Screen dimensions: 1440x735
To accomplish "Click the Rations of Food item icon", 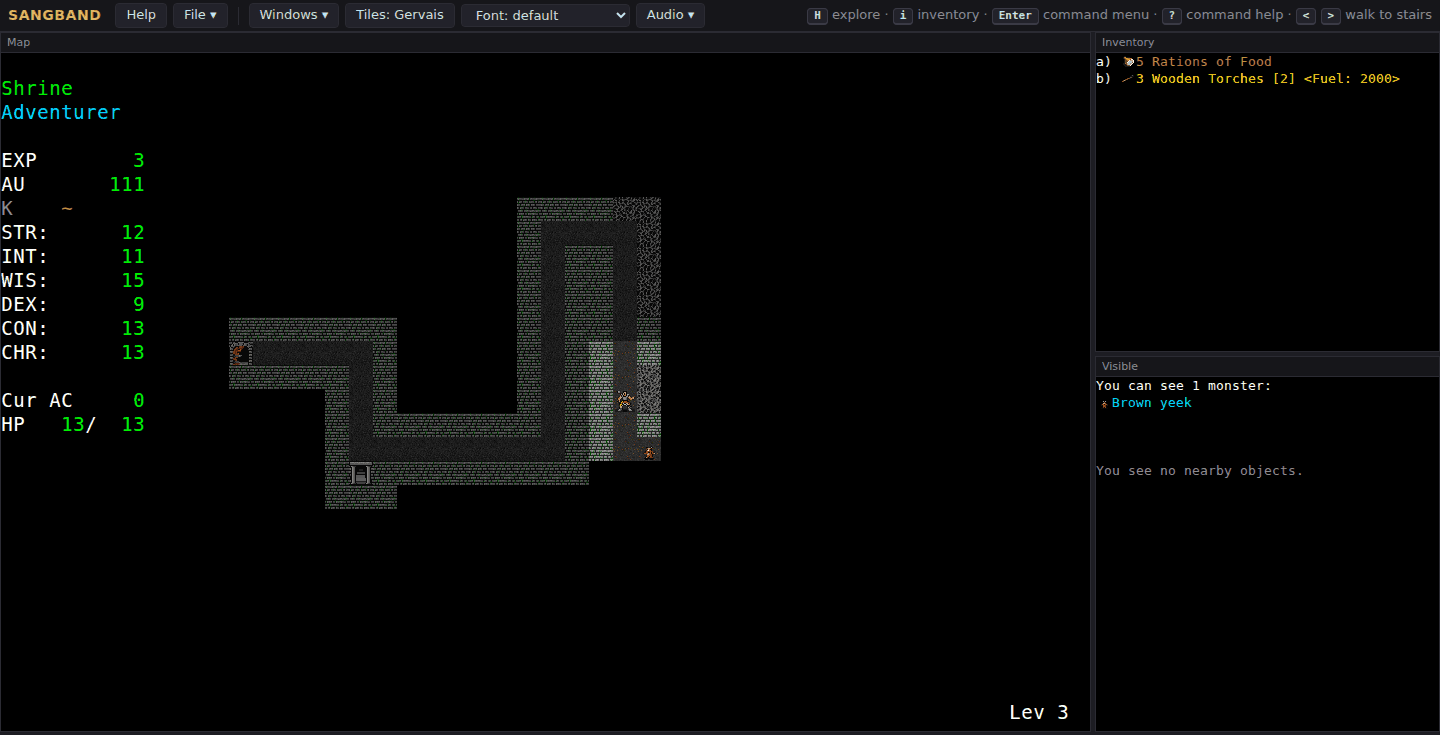I will [x=1128, y=62].
